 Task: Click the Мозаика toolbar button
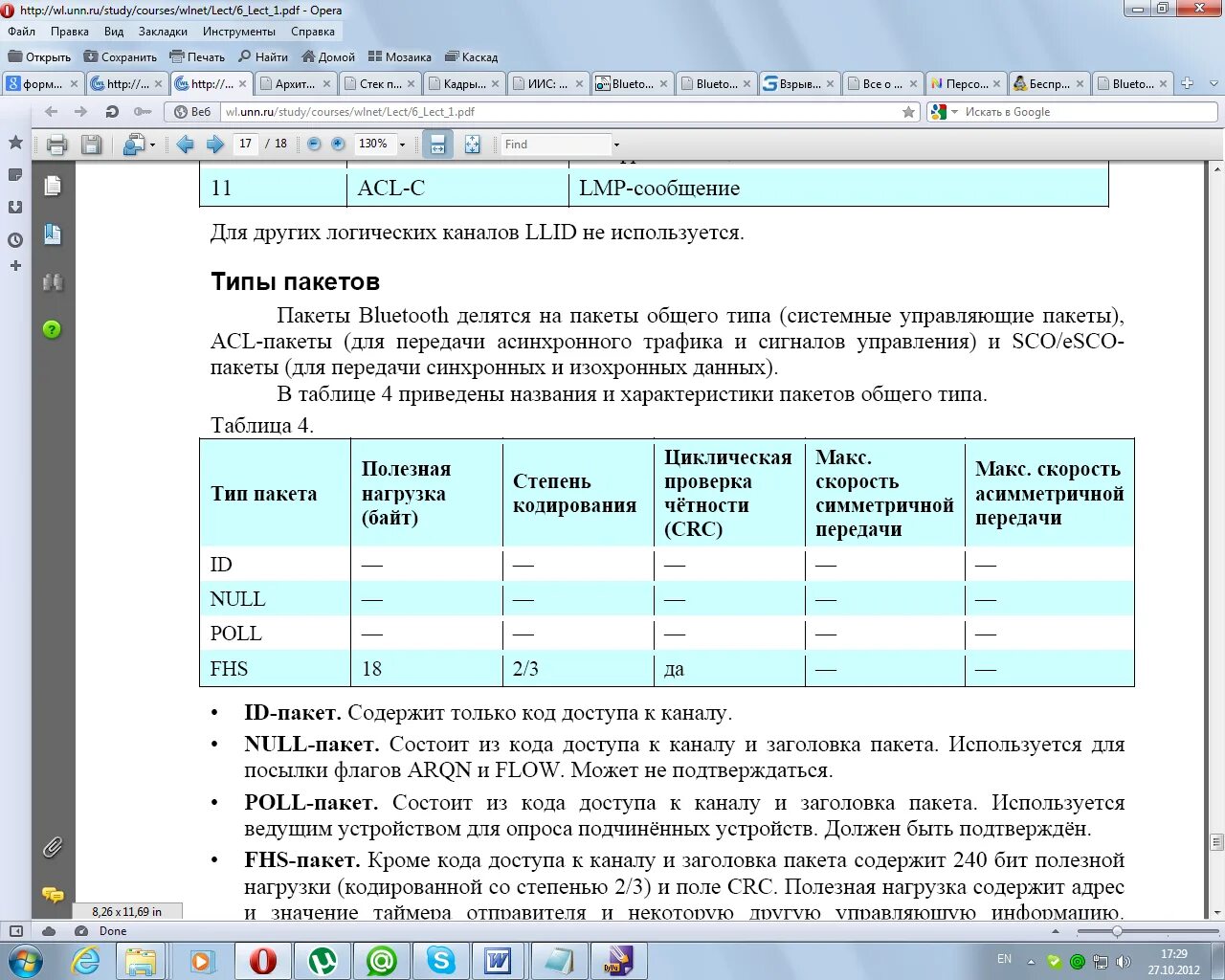[399, 57]
